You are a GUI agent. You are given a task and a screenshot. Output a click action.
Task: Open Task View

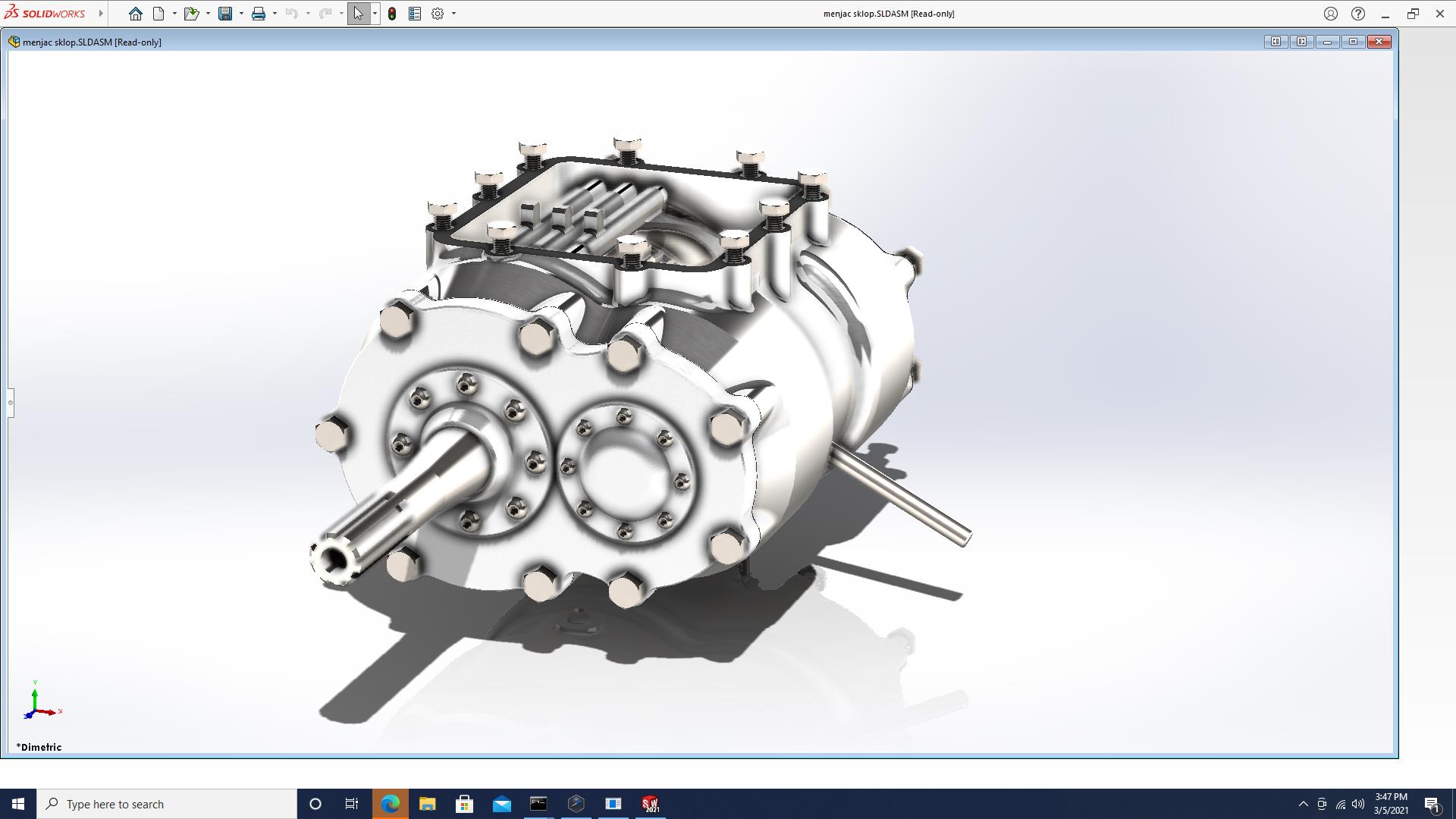(x=352, y=804)
